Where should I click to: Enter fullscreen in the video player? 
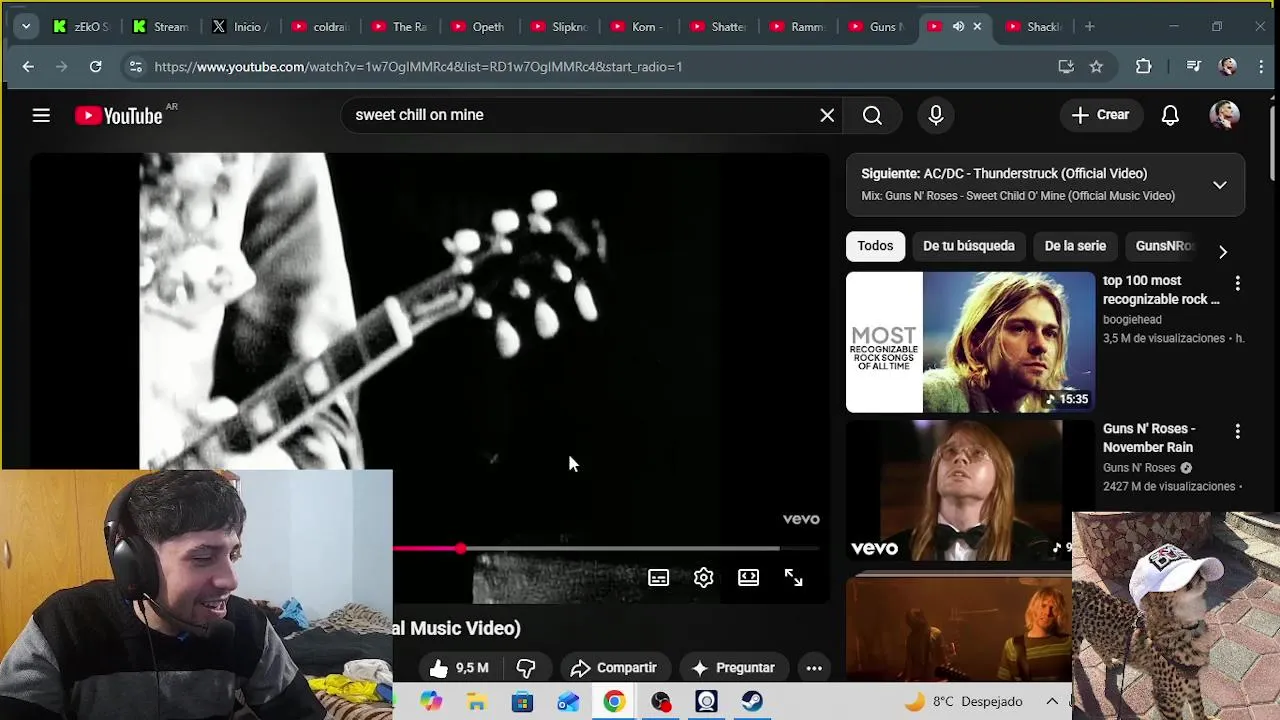(793, 578)
